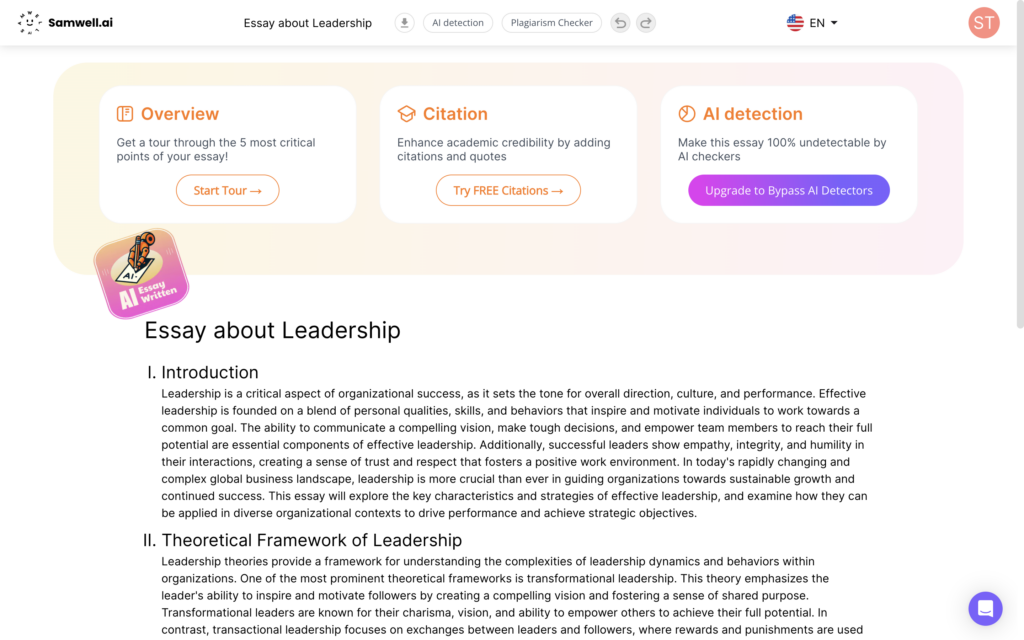Open the support chat bubble icon

click(985, 608)
